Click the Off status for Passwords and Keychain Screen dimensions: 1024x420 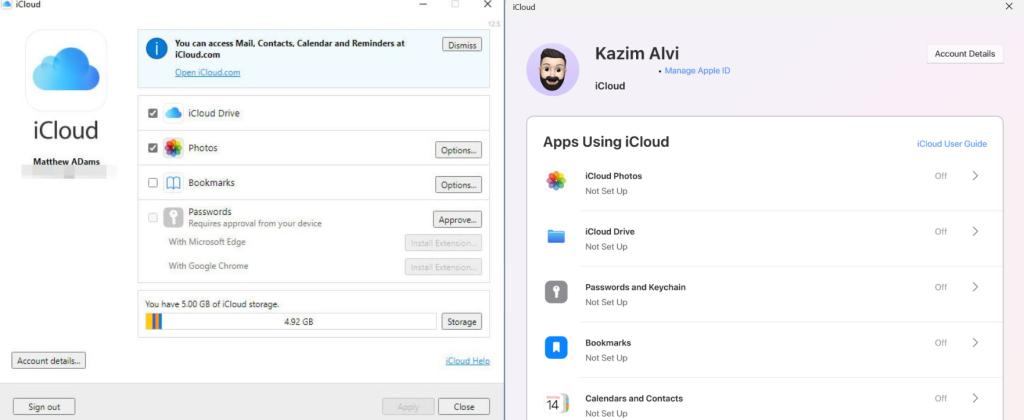940,287
